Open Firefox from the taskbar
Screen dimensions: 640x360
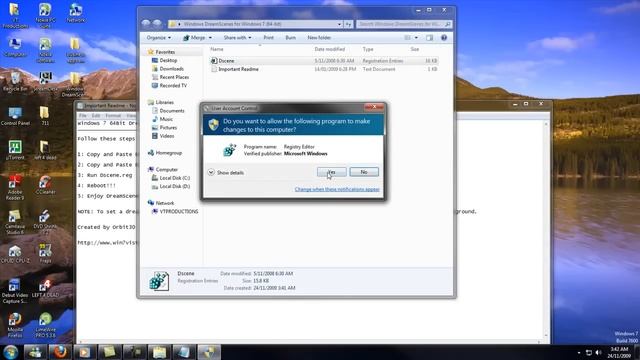(60, 352)
